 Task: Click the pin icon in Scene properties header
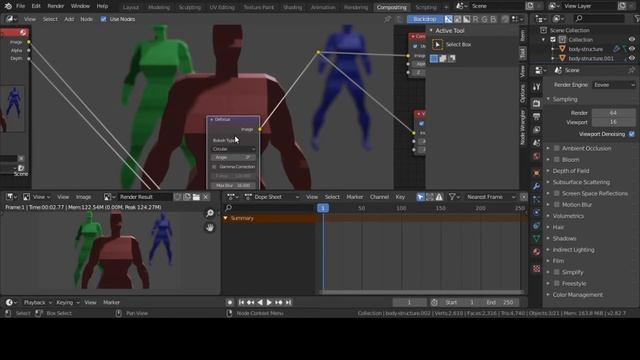631,70
